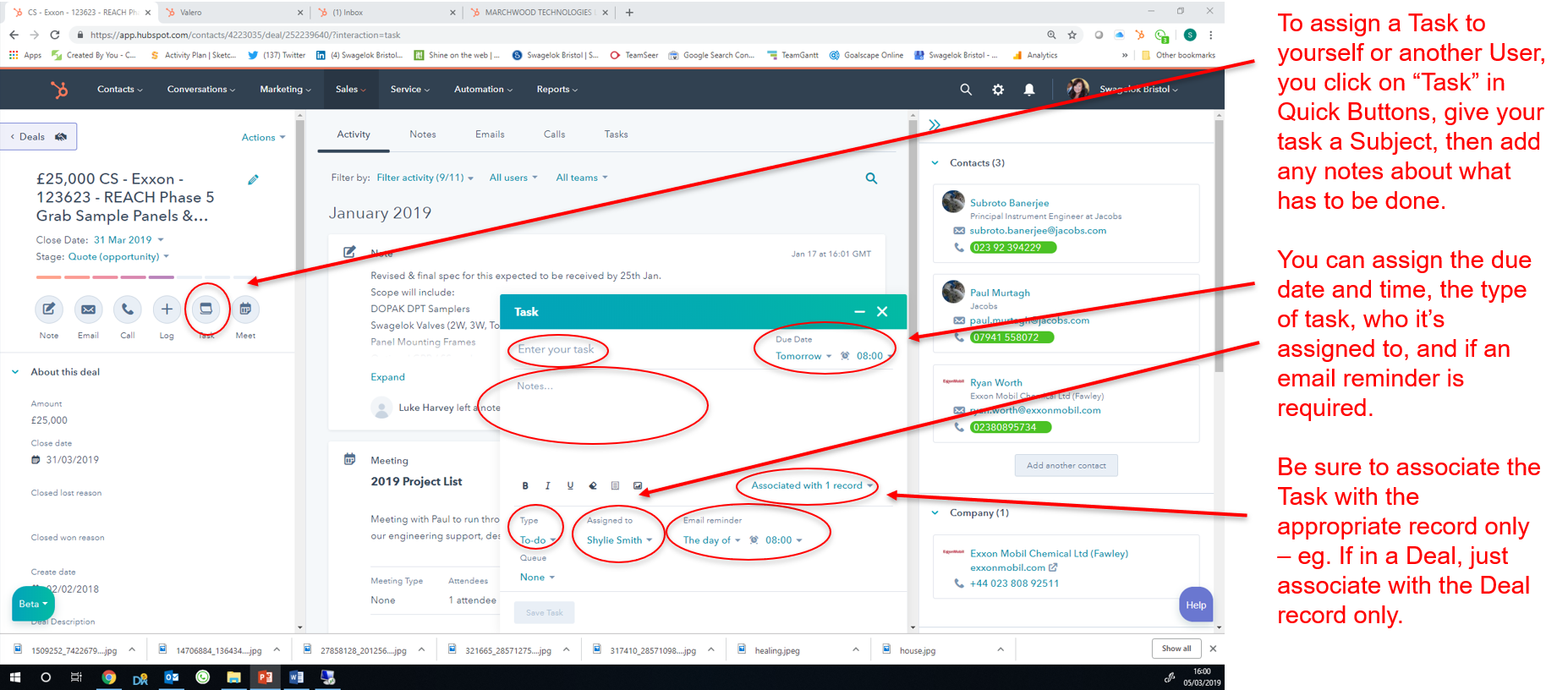Switch to the Valero browser tab
The height and width of the screenshot is (690, 1568).
tap(234, 12)
